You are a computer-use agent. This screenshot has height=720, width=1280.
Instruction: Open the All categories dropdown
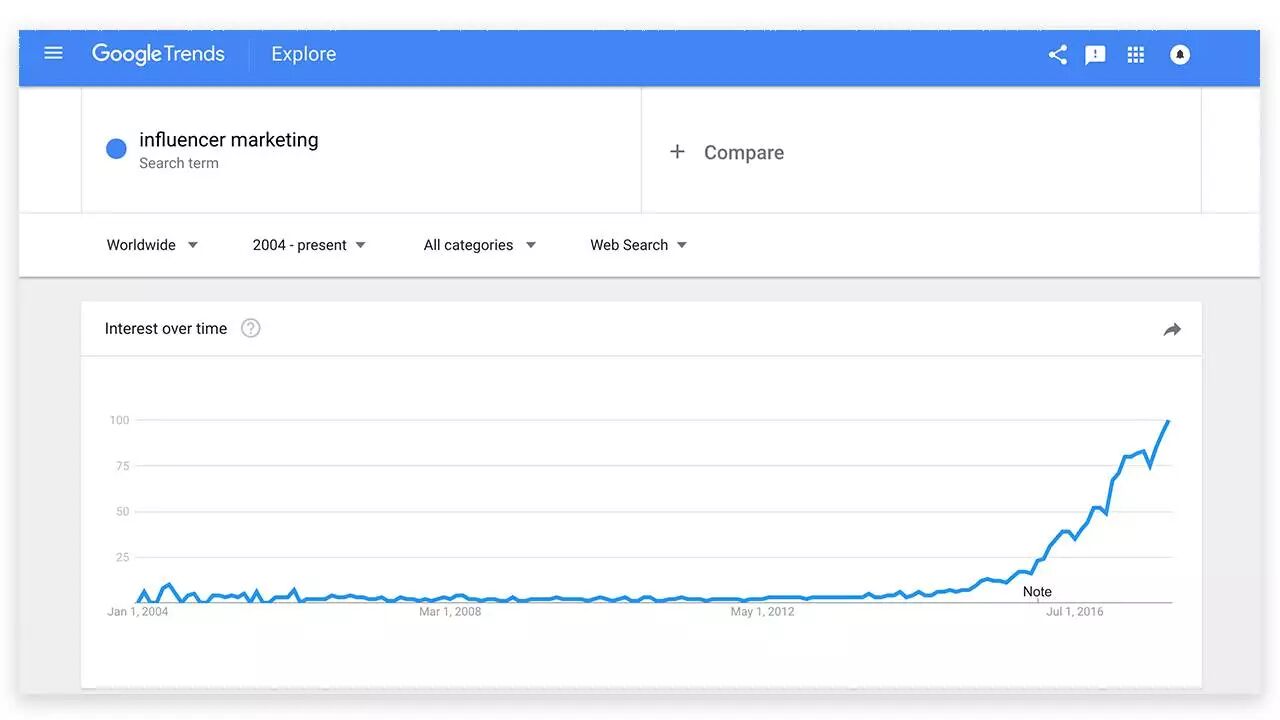[479, 245]
